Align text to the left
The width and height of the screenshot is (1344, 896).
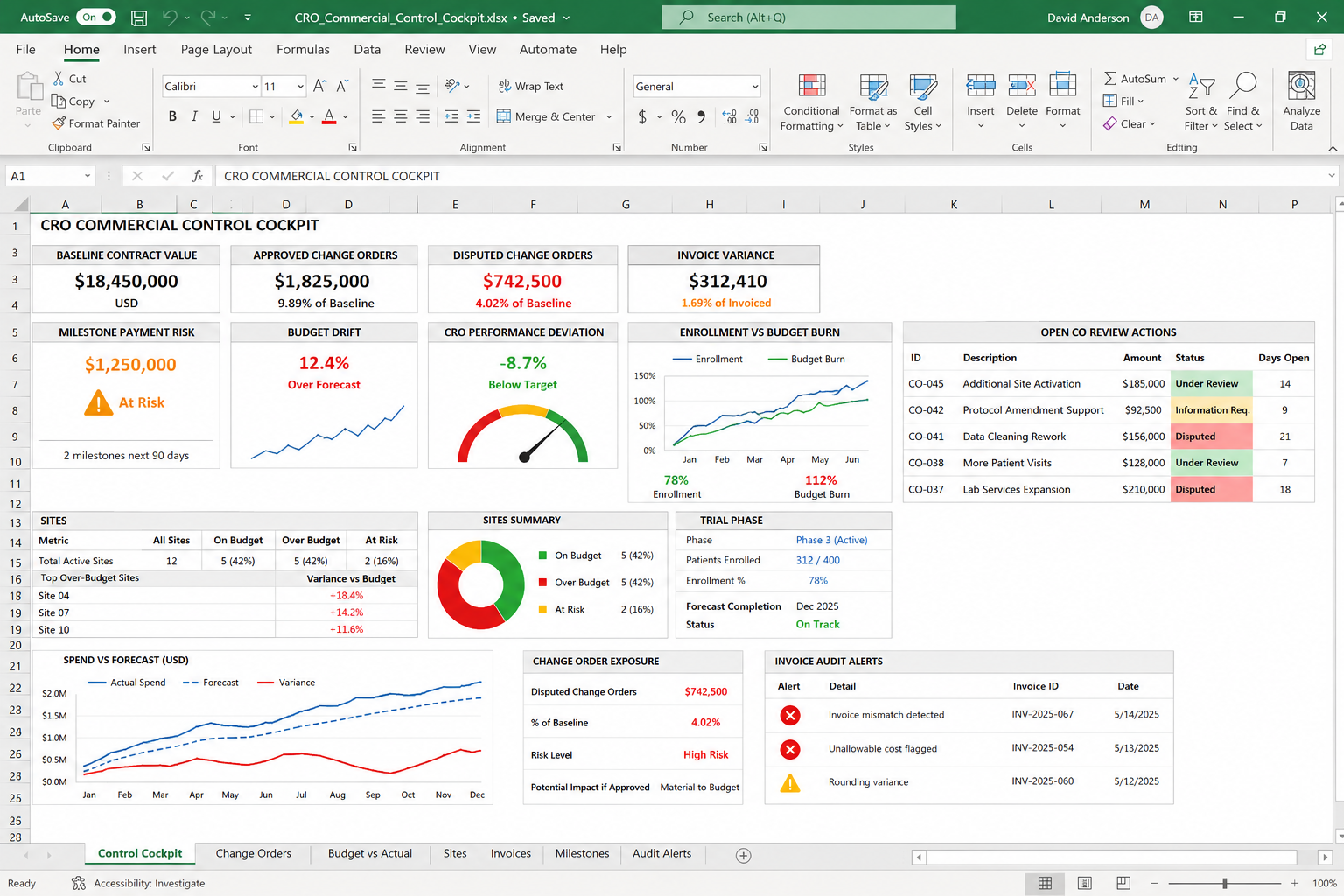[x=379, y=116]
